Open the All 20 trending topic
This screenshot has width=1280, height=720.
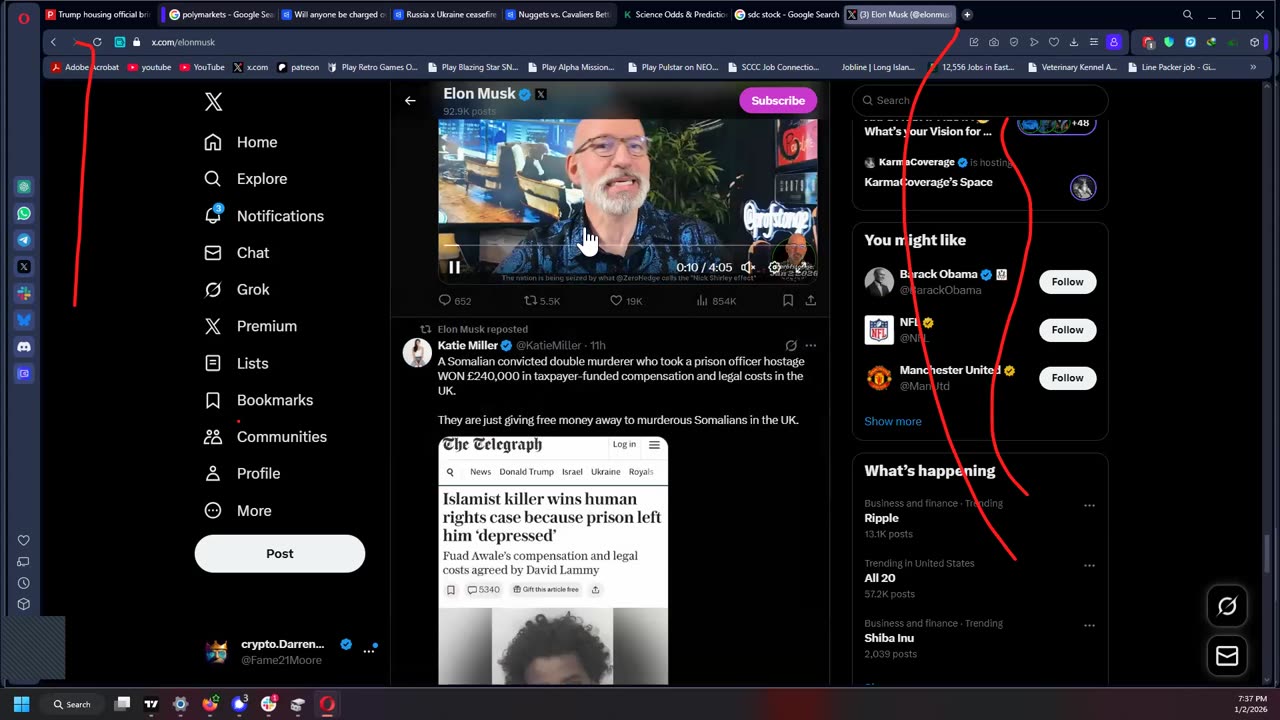(880, 578)
